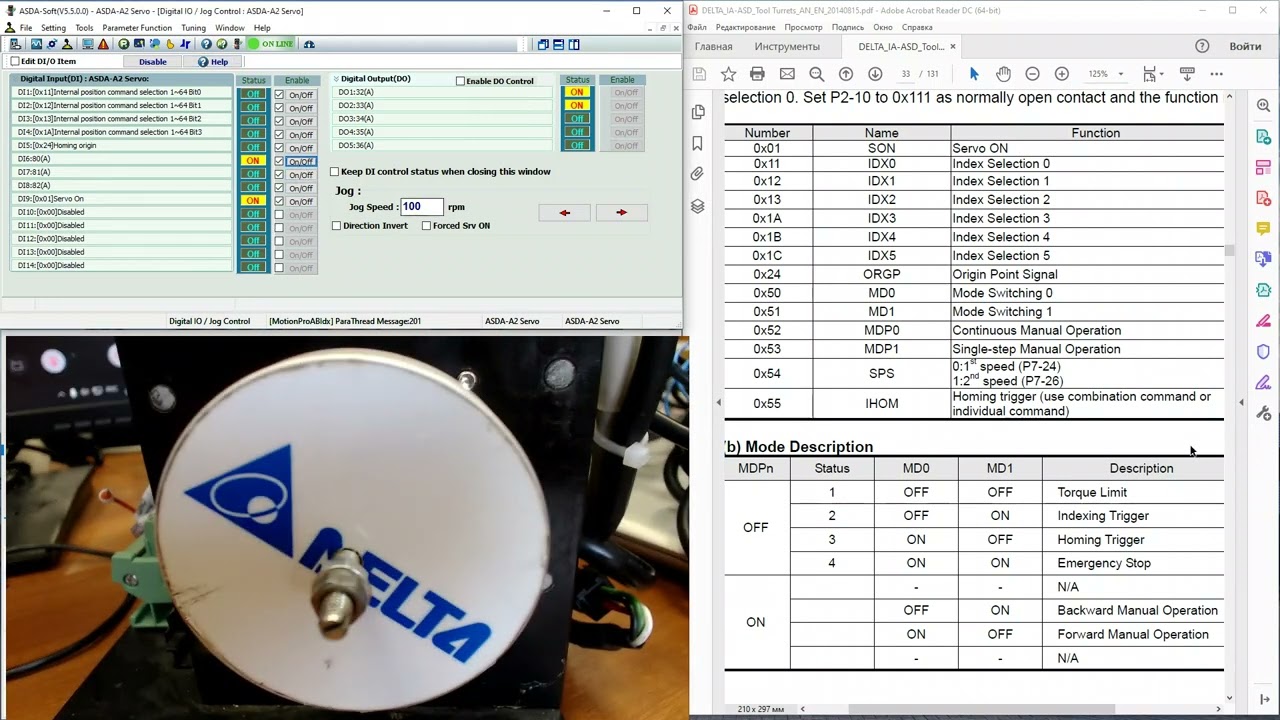The height and width of the screenshot is (720, 1280).
Task: Uncheck the DI1 enable checkbox
Action: (279, 95)
